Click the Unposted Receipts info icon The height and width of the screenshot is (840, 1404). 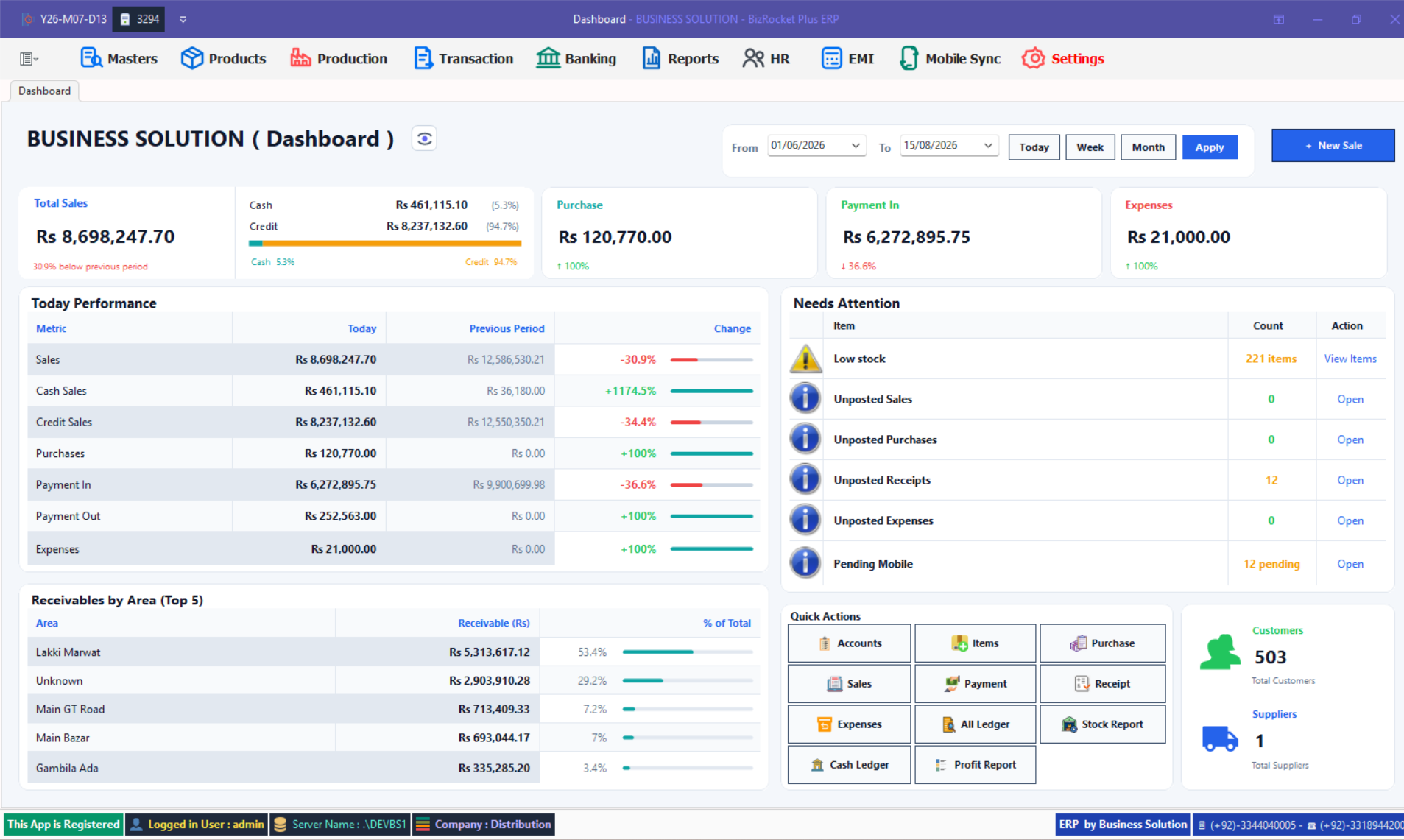tap(805, 479)
